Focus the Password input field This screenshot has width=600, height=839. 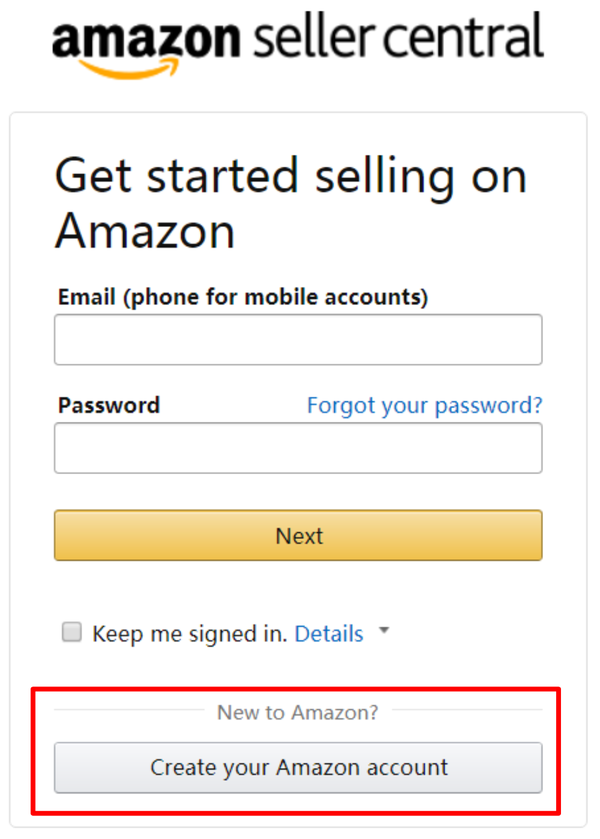(x=298, y=448)
